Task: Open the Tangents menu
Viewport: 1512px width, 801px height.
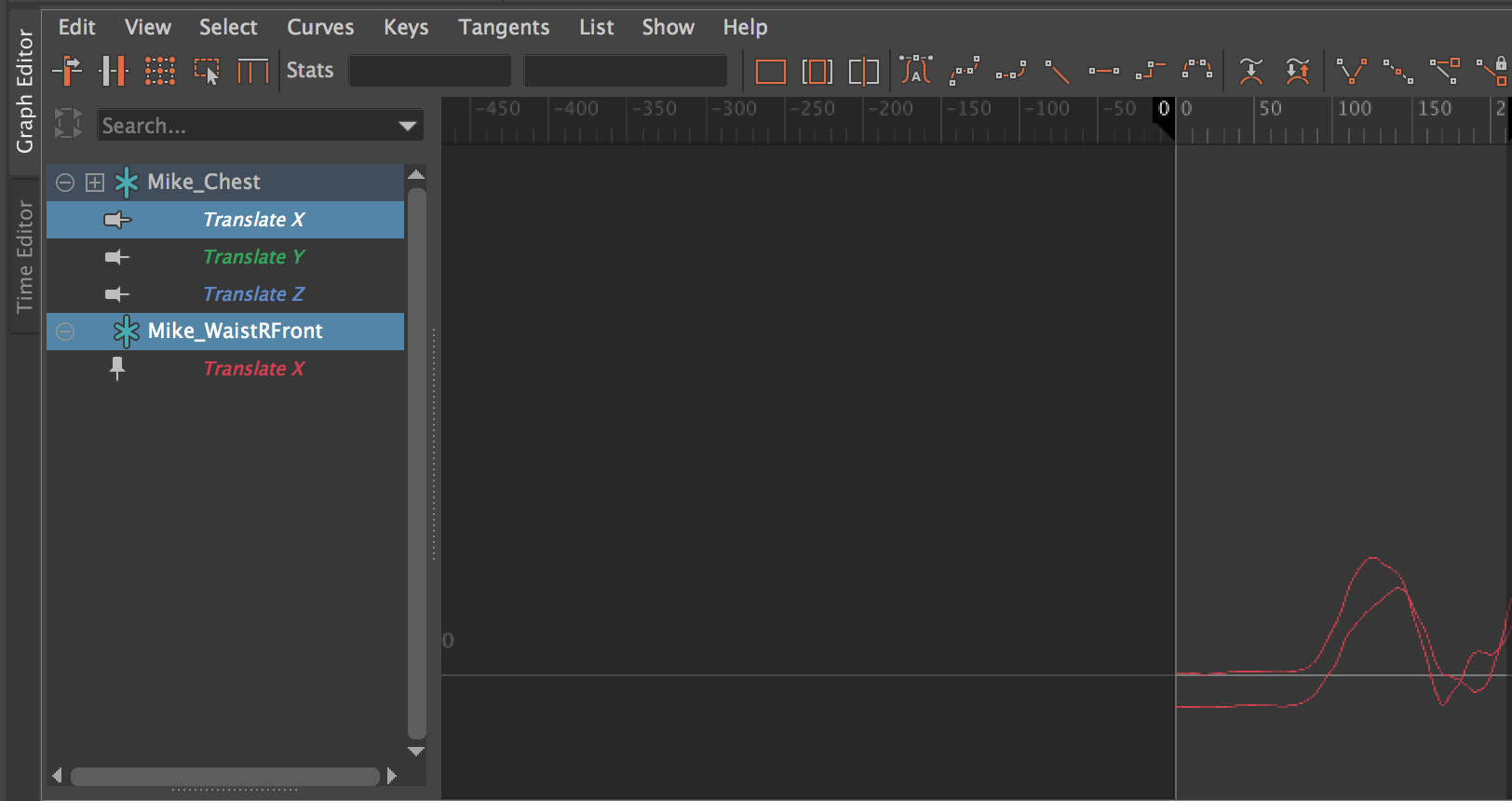Action: coord(504,27)
